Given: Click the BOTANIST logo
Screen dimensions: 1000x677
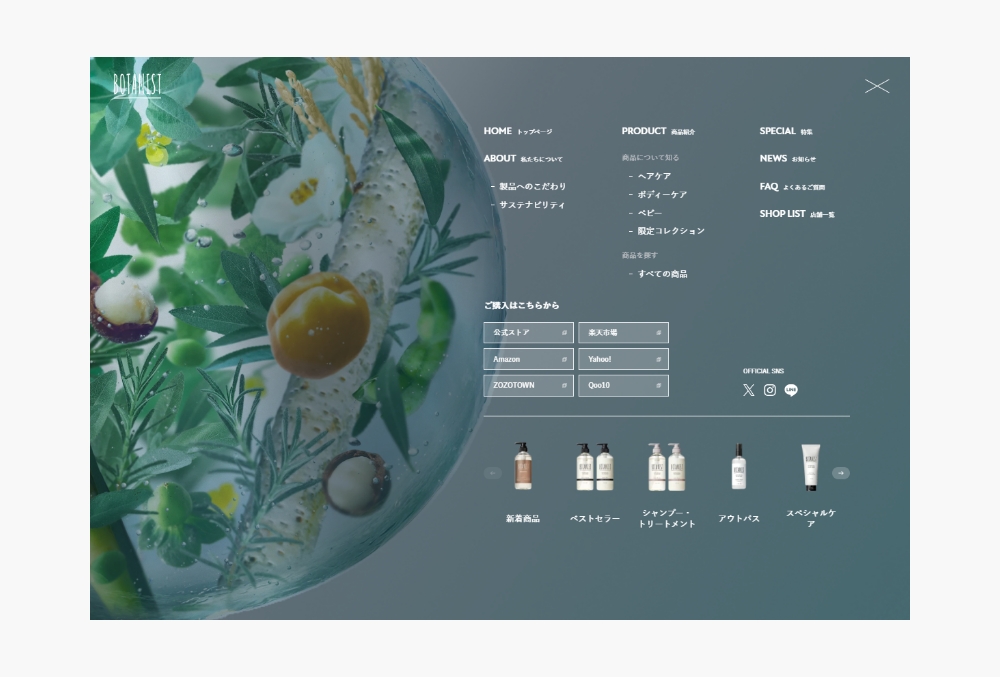Looking at the screenshot, I should click(137, 84).
